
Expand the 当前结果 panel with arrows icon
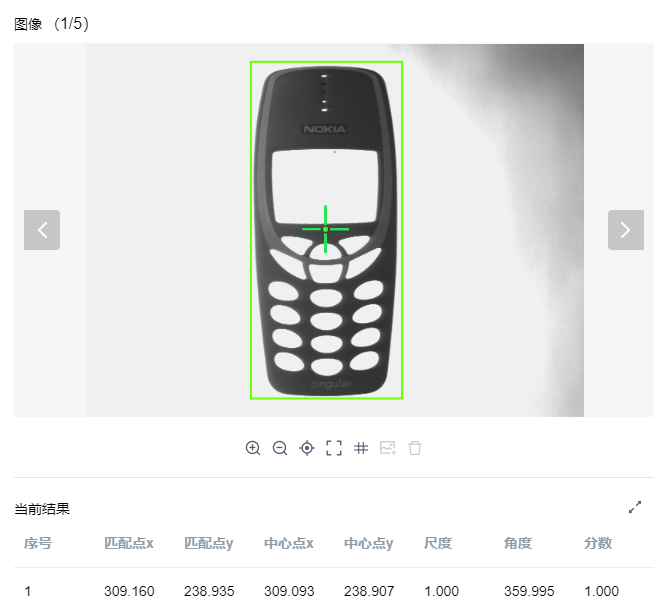635,507
